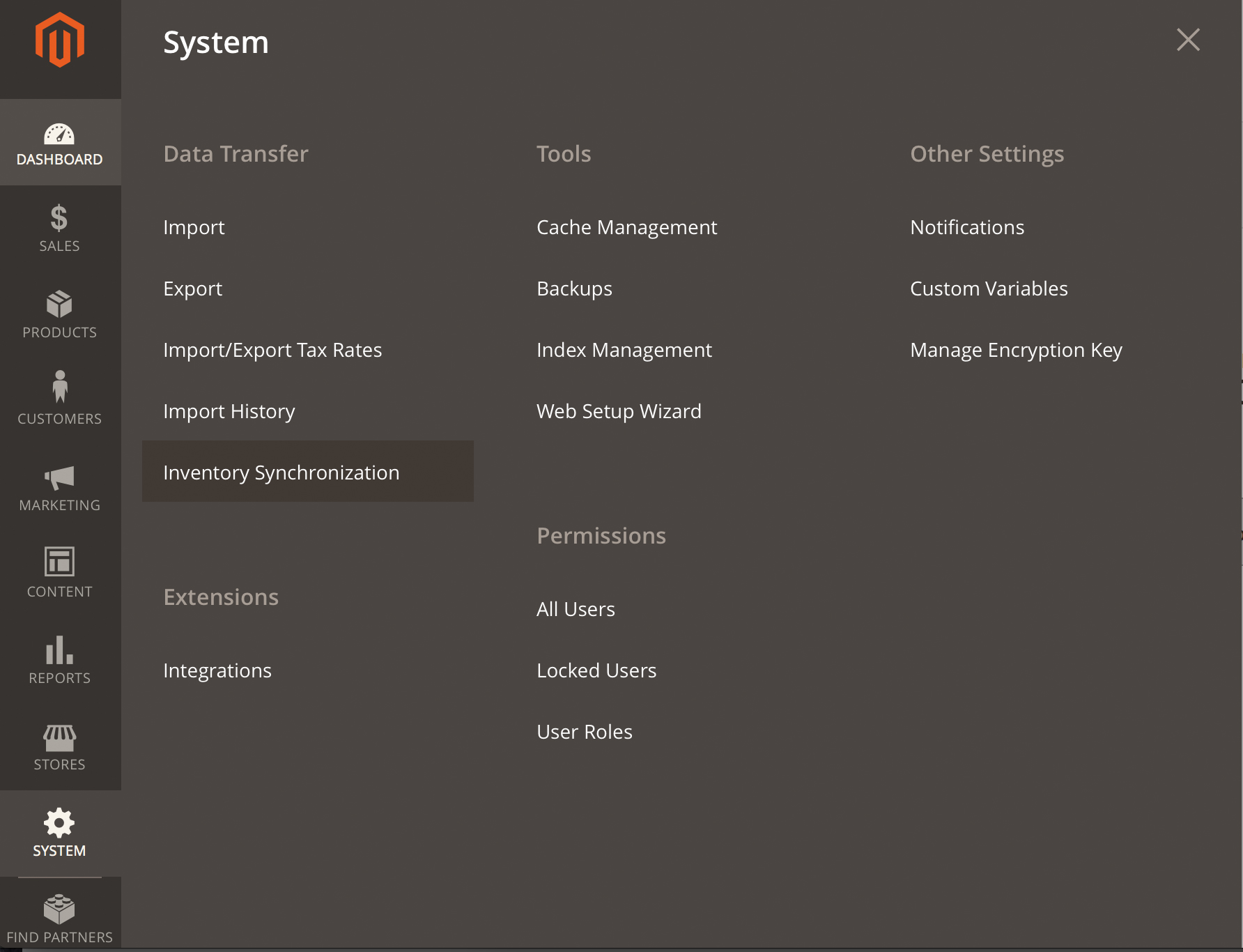Open Integrations under Extensions
The height and width of the screenshot is (952, 1243).
point(217,670)
